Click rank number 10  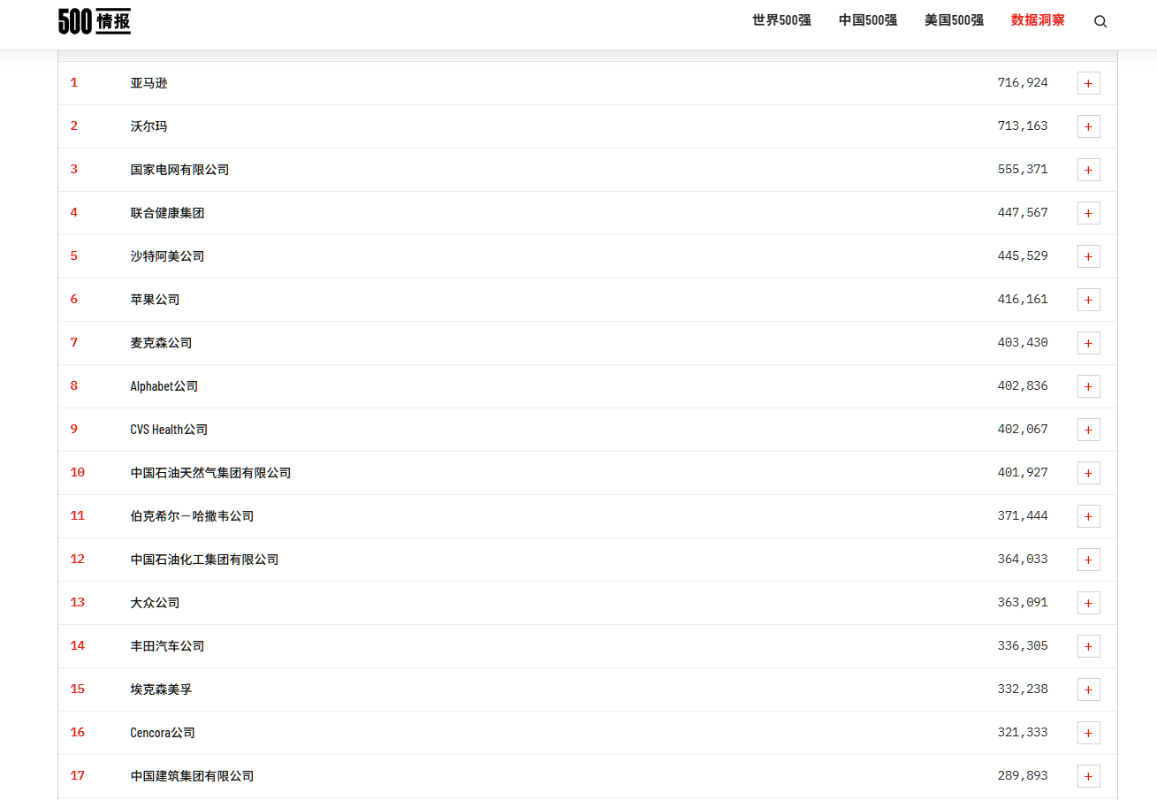pyautogui.click(x=77, y=472)
